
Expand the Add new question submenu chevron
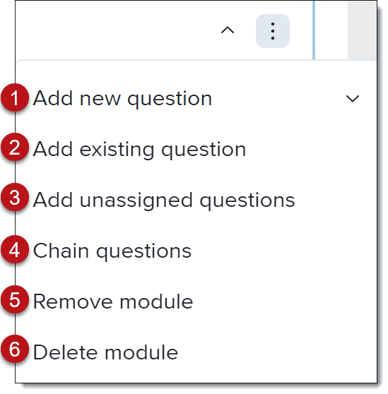point(352,99)
